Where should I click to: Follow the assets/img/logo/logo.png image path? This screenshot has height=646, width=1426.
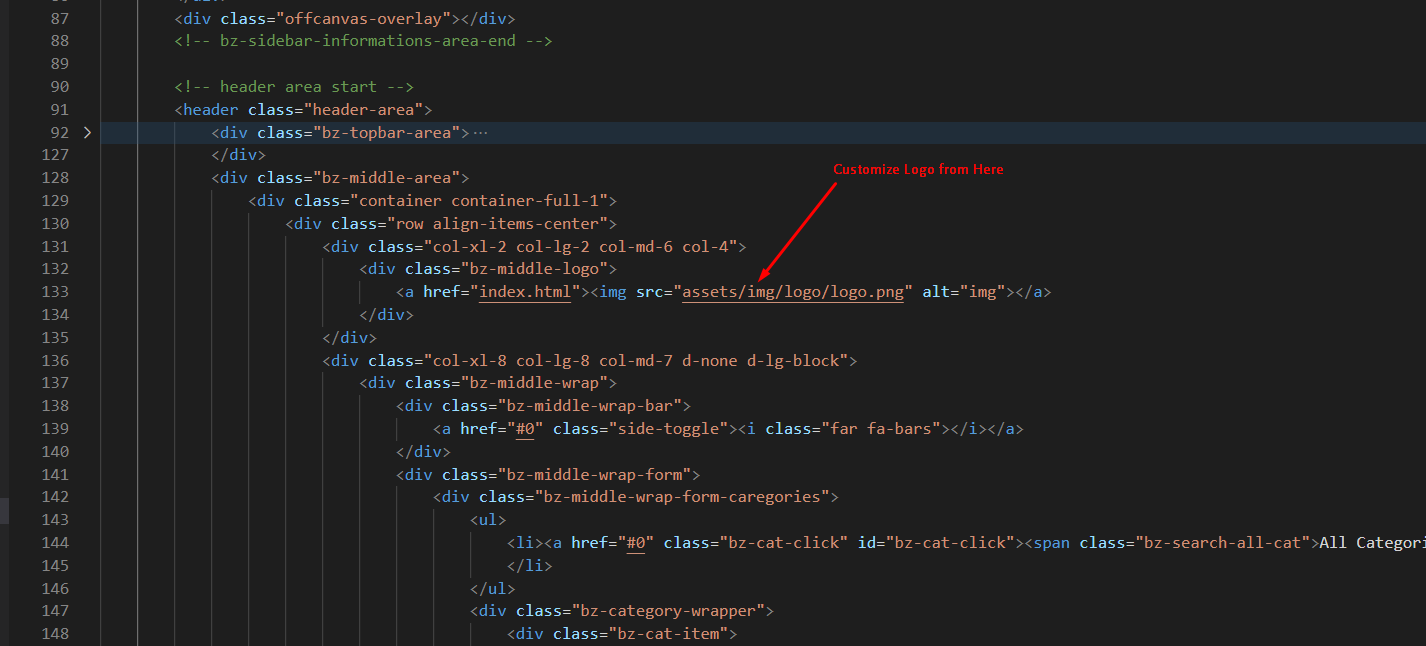793,292
